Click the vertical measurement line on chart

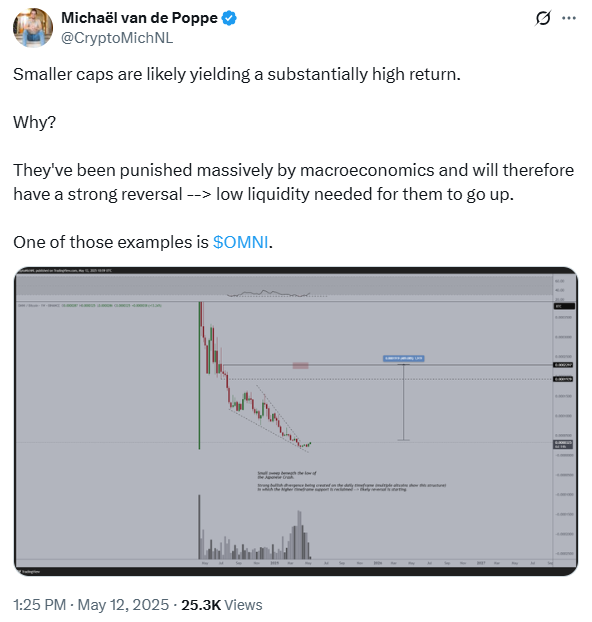404,402
